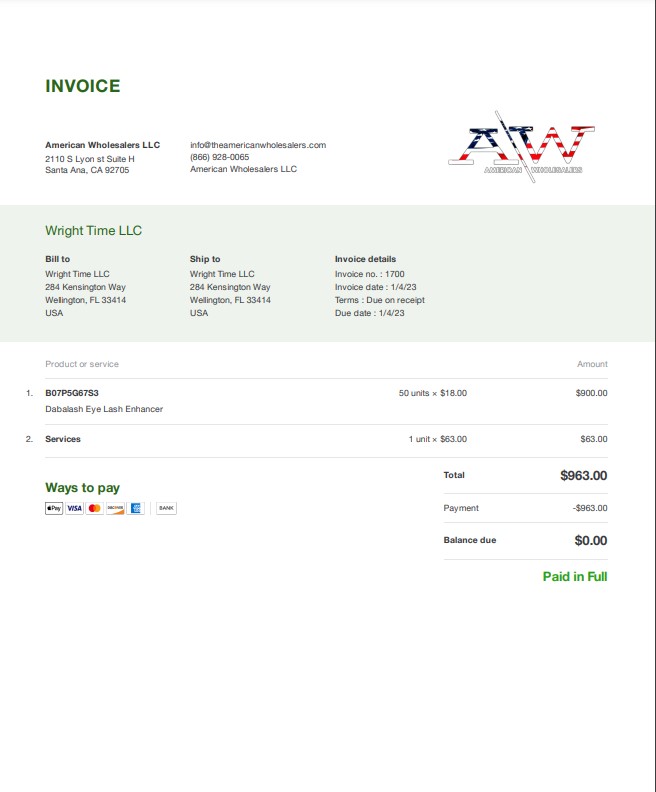656x792 pixels.
Task: Click product code B07P5G67S3
Action: coord(72,393)
